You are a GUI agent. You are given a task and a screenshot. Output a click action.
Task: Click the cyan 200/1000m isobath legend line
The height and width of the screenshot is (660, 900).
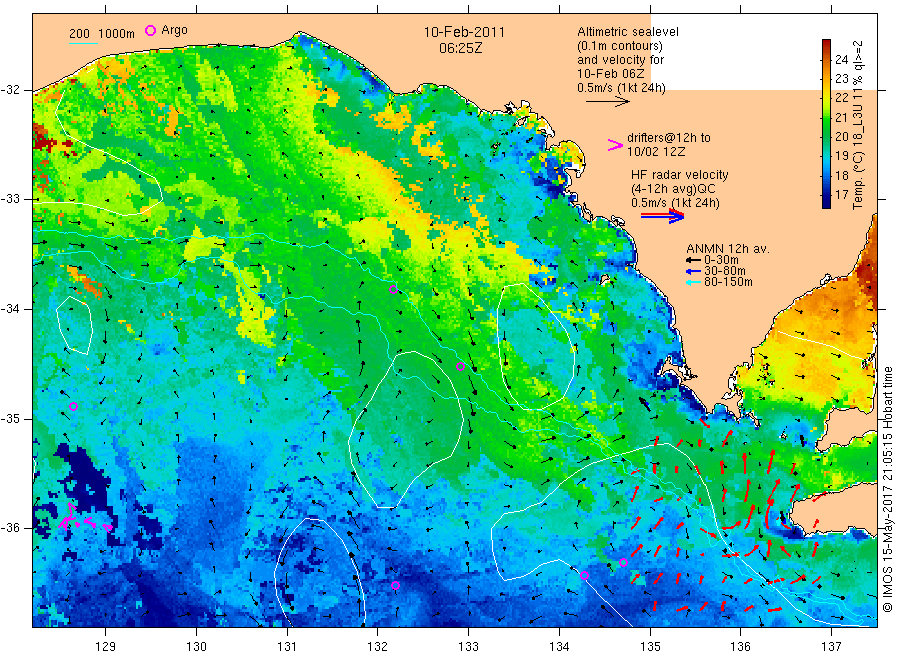pyautogui.click(x=83, y=42)
